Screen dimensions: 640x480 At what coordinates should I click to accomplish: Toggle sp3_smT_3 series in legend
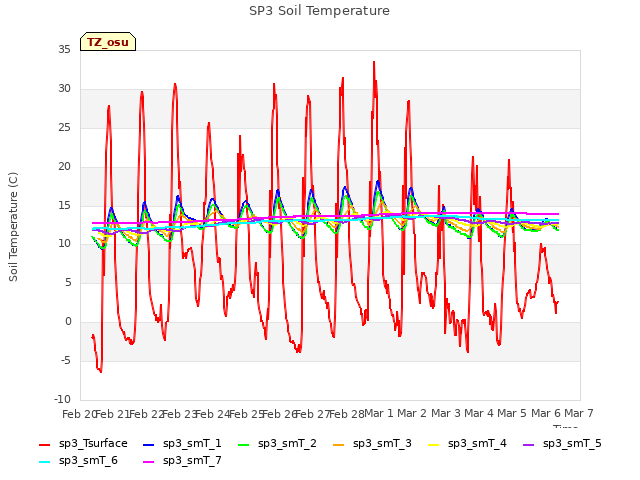[372, 444]
